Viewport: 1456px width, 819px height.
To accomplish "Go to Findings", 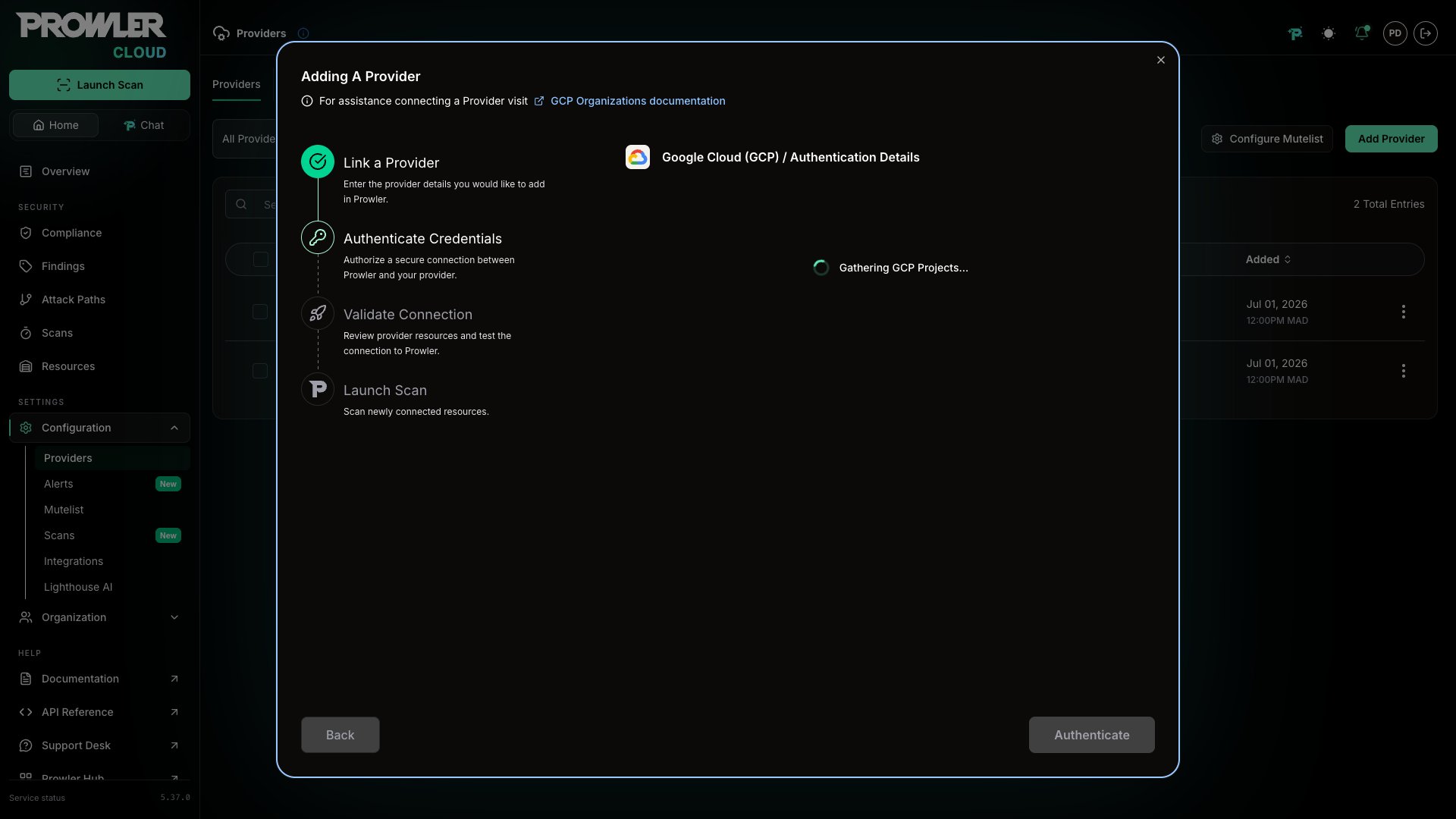I will pyautogui.click(x=99, y=266).
